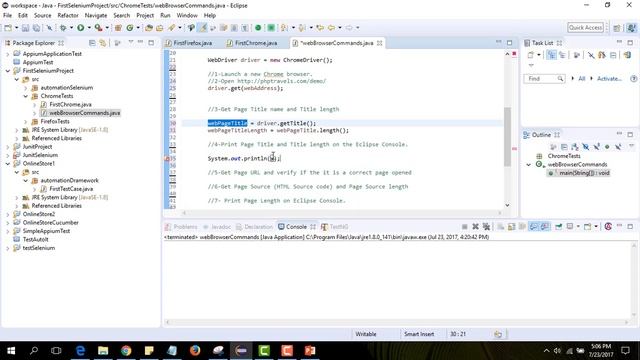Toggle Mark Occurrences highlighter icon
Viewport: 640px width, 360px height.
pyautogui.click(x=202, y=28)
